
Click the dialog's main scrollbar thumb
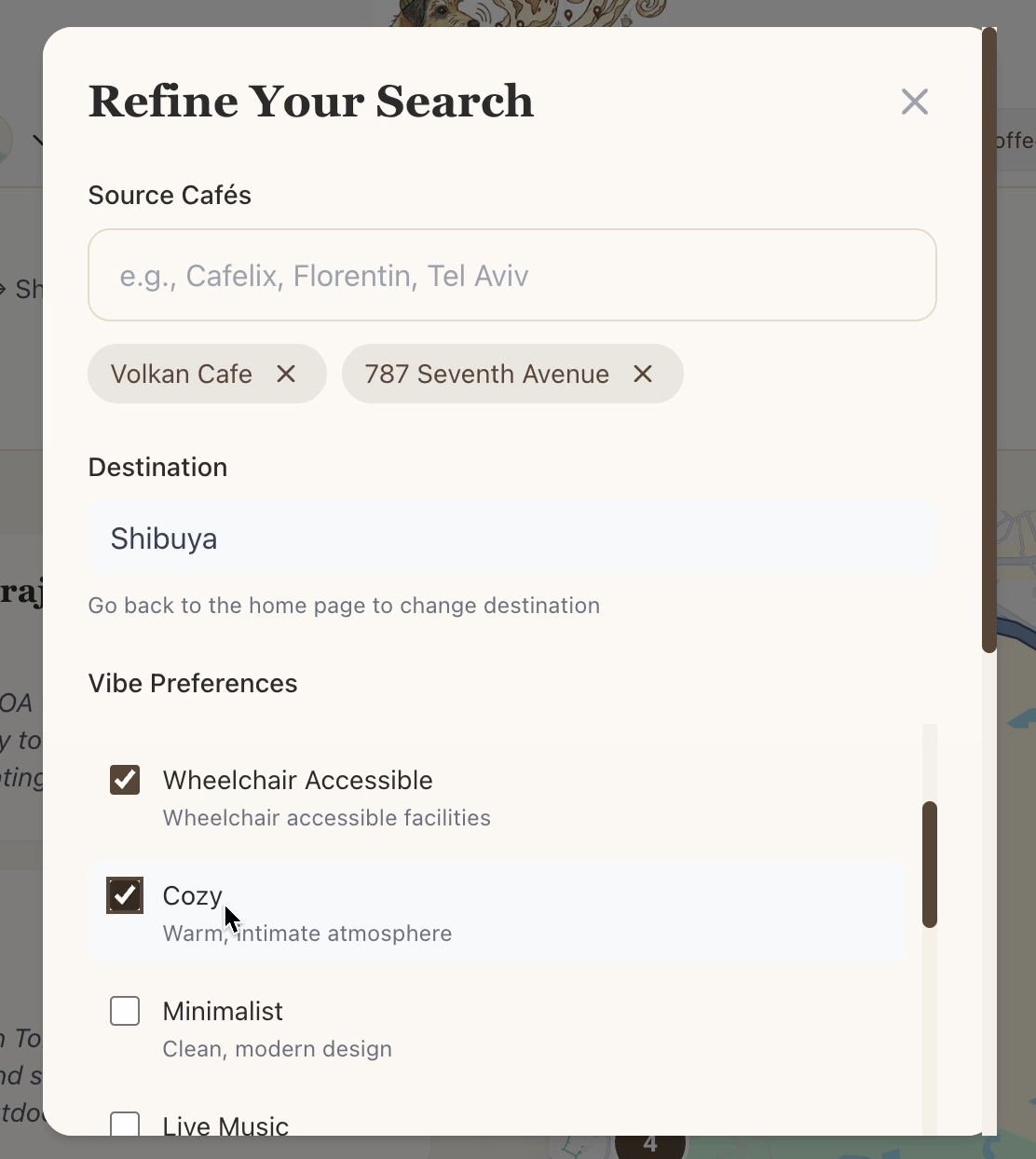[989, 340]
